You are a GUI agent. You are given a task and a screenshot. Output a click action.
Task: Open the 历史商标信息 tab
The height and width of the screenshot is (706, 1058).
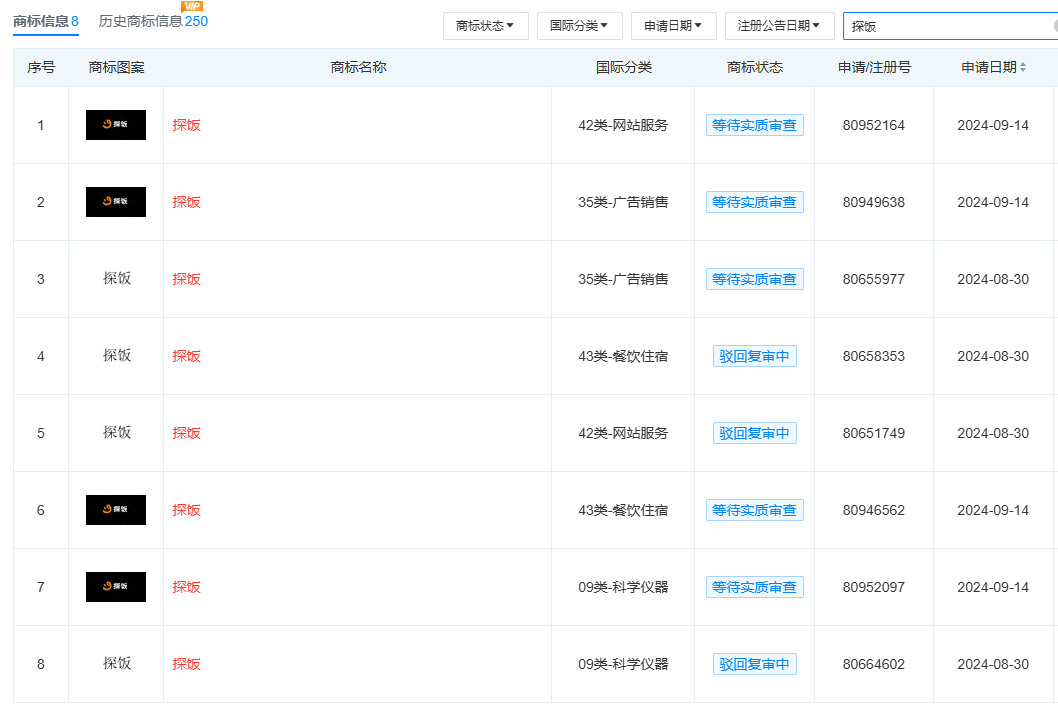(x=153, y=22)
